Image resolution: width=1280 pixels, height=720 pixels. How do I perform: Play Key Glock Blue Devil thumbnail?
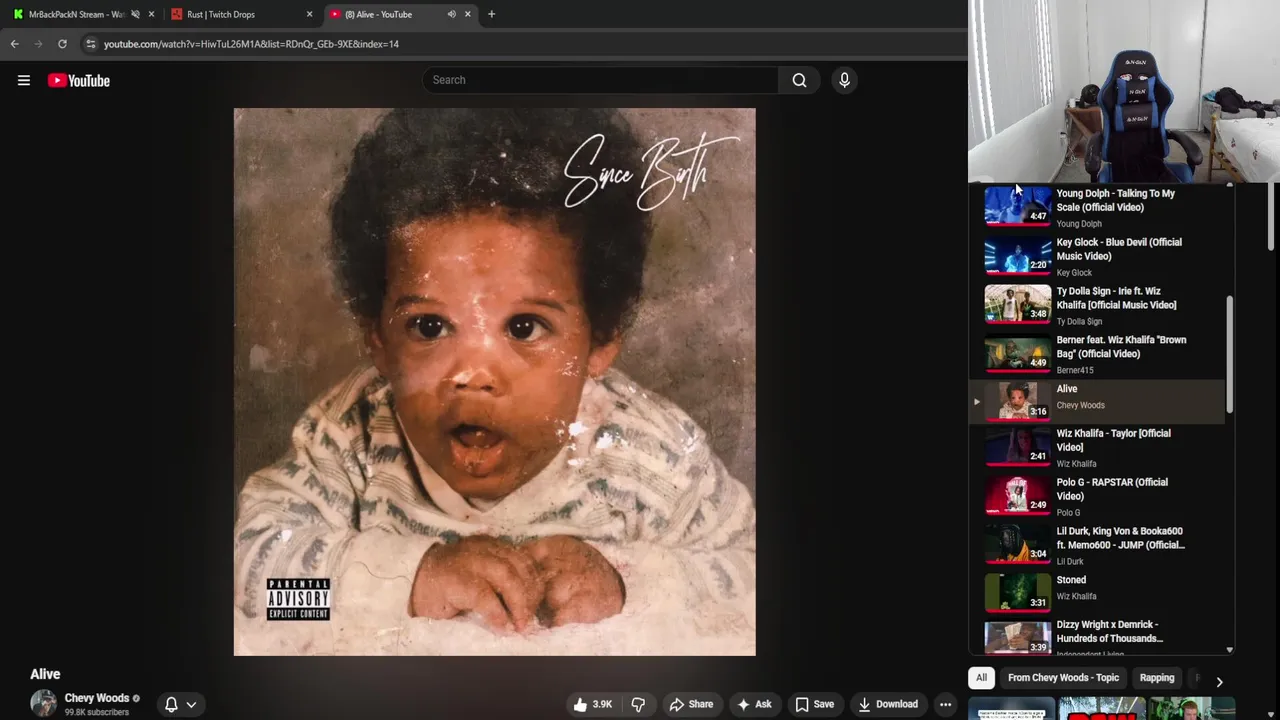coord(1017,254)
